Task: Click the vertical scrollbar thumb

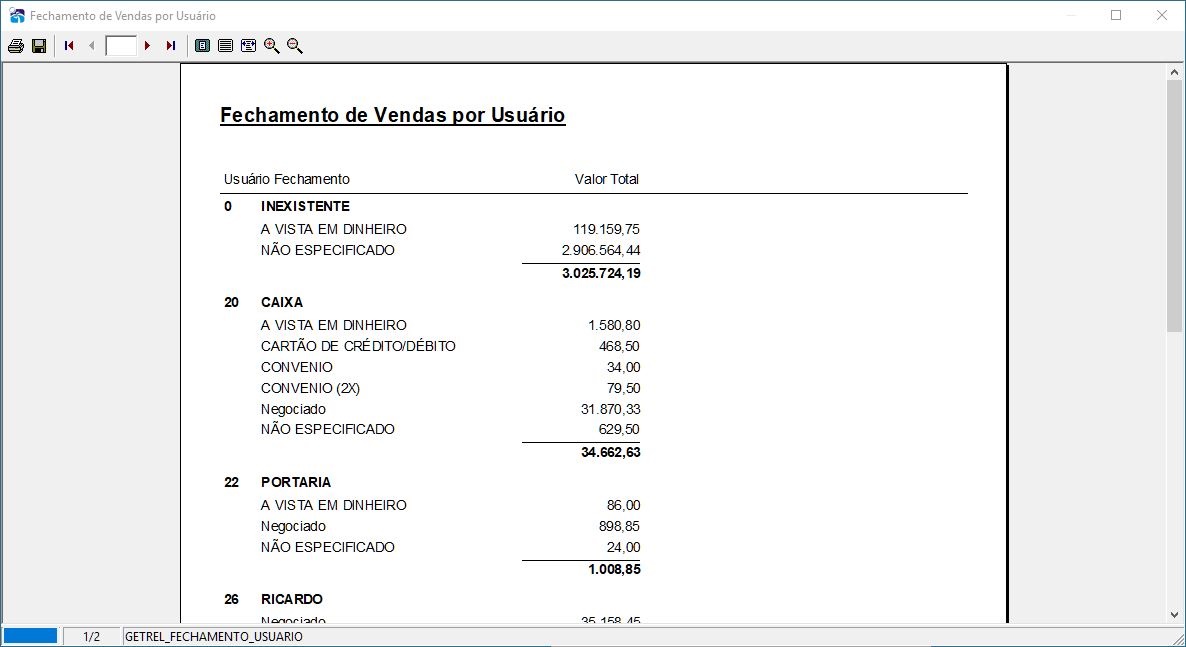Action: [x=1174, y=205]
